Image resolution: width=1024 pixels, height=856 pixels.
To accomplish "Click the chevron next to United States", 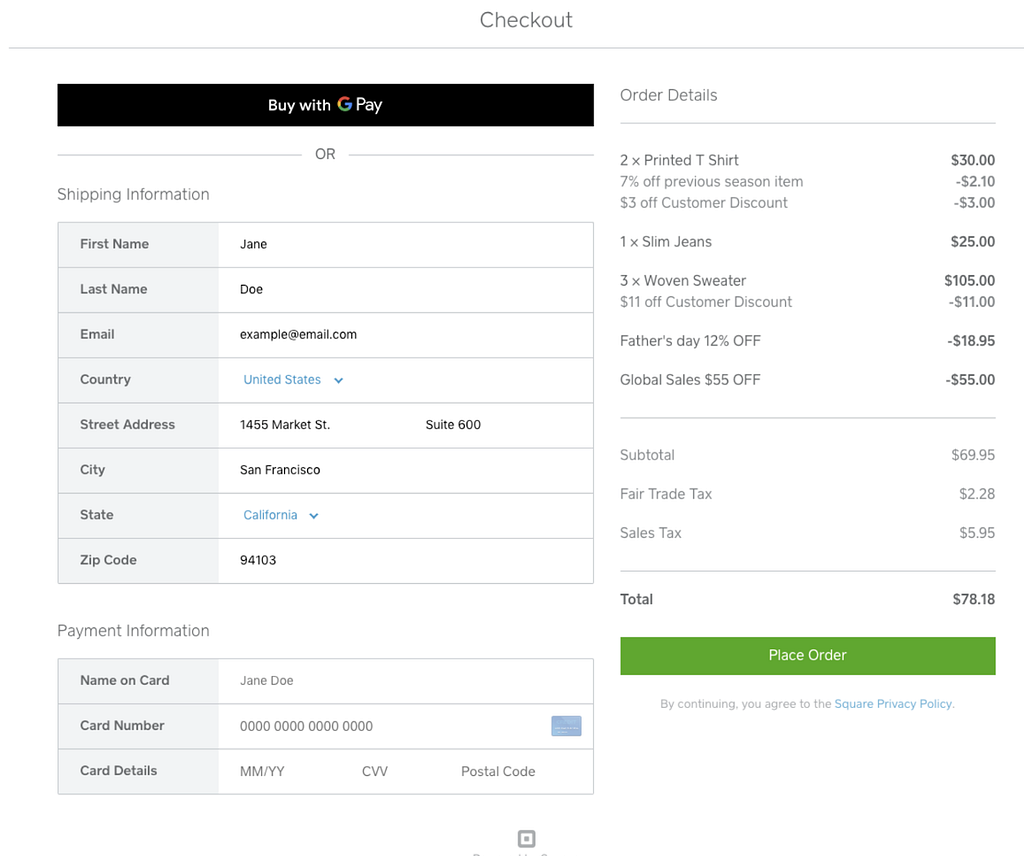I will [x=338, y=380].
